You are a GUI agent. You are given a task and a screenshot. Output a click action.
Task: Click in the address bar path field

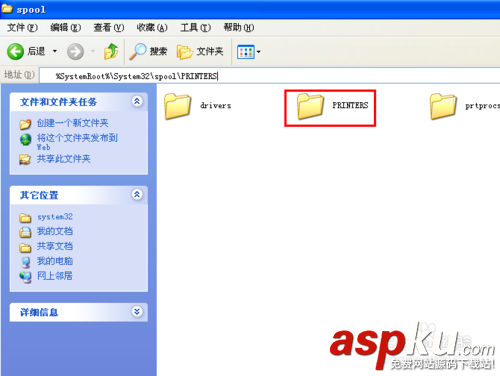pos(269,76)
